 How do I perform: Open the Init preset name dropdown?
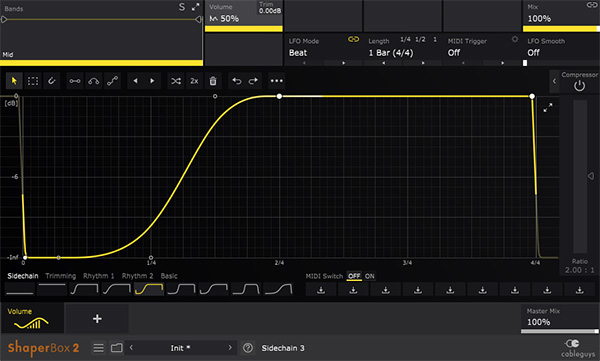pos(180,348)
